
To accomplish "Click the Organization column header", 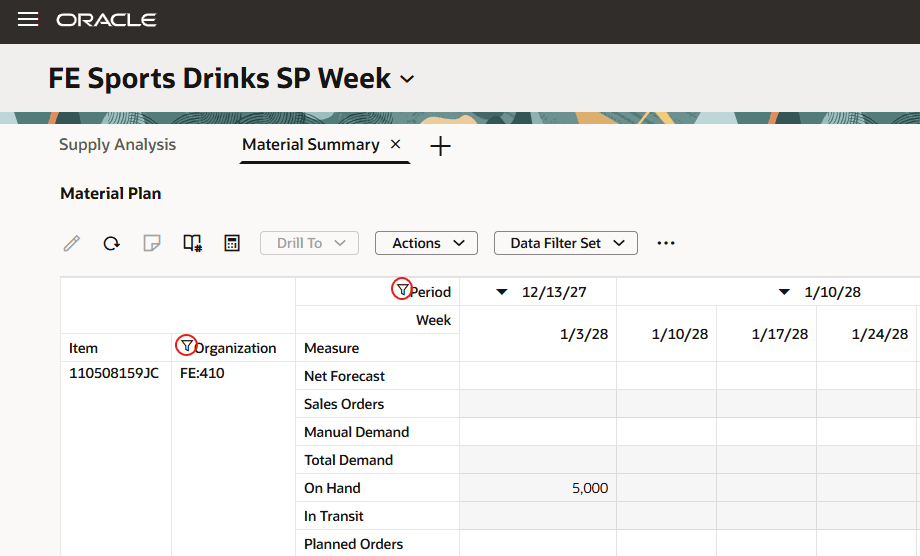I will click(235, 348).
